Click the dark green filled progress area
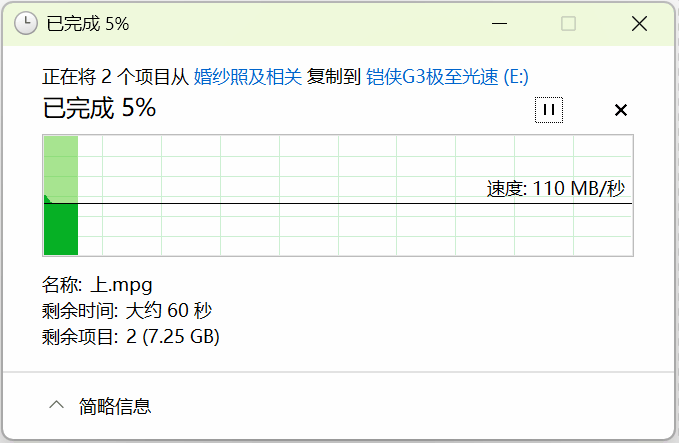Viewport: 679px width, 443px height. [x=60, y=228]
